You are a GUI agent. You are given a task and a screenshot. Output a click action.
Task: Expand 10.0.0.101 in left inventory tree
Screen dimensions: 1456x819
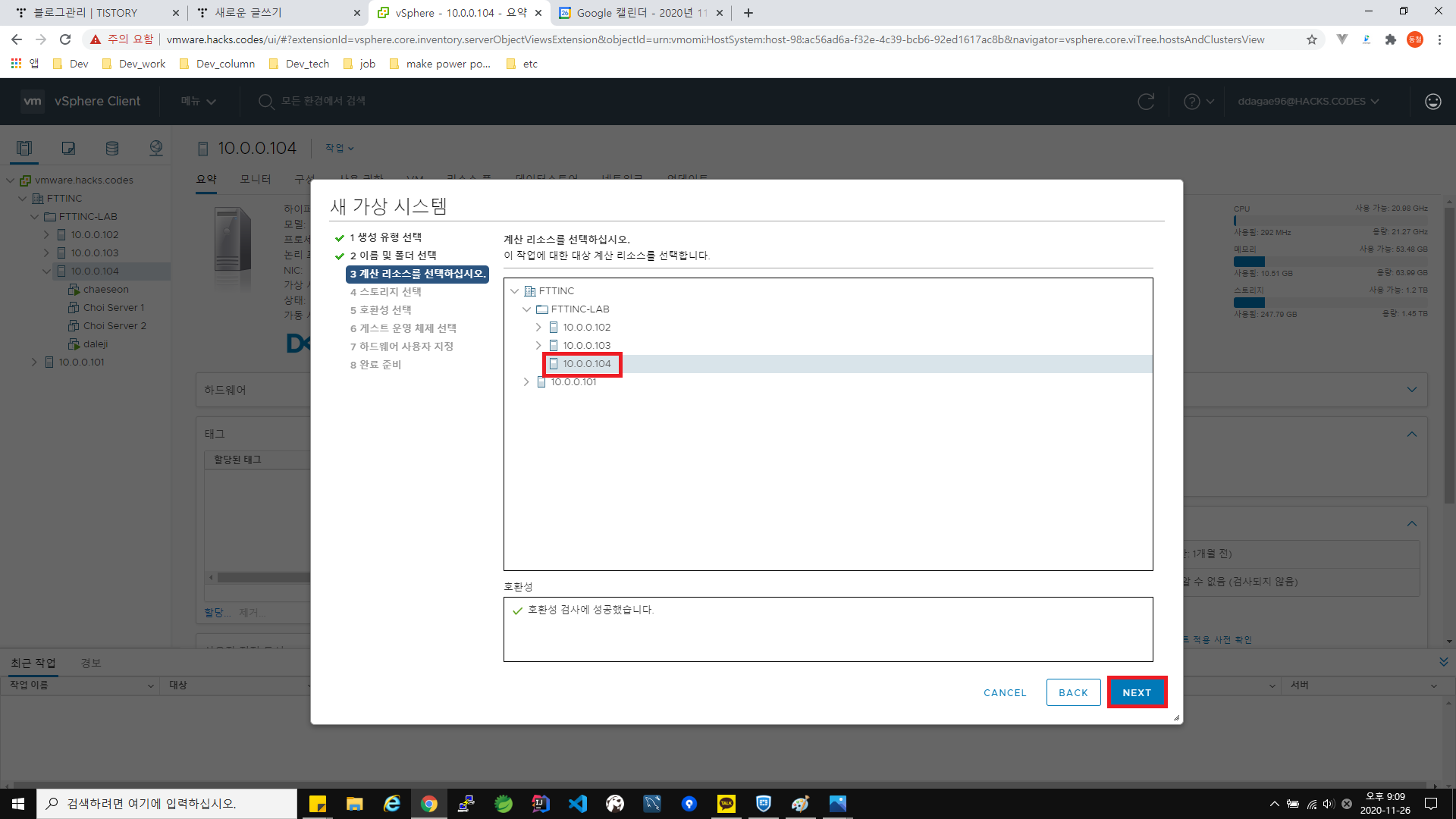tap(34, 362)
